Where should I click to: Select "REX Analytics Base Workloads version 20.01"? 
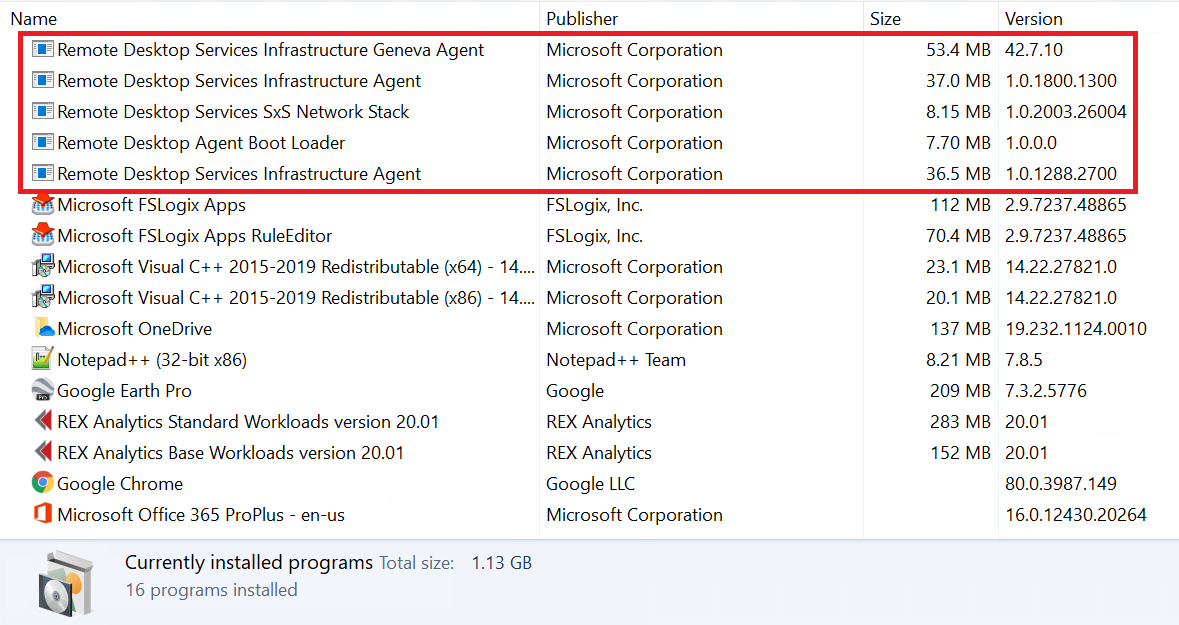click(231, 452)
